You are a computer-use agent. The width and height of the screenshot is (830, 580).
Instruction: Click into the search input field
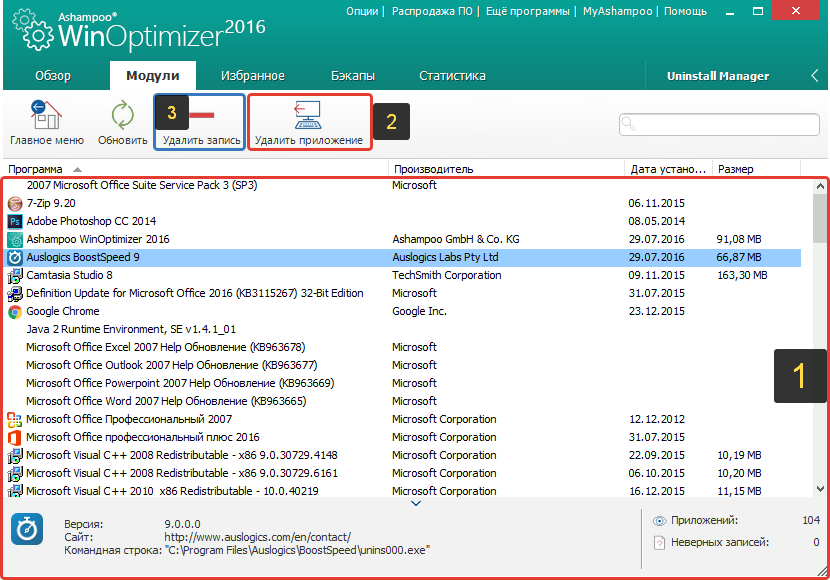coord(719,124)
